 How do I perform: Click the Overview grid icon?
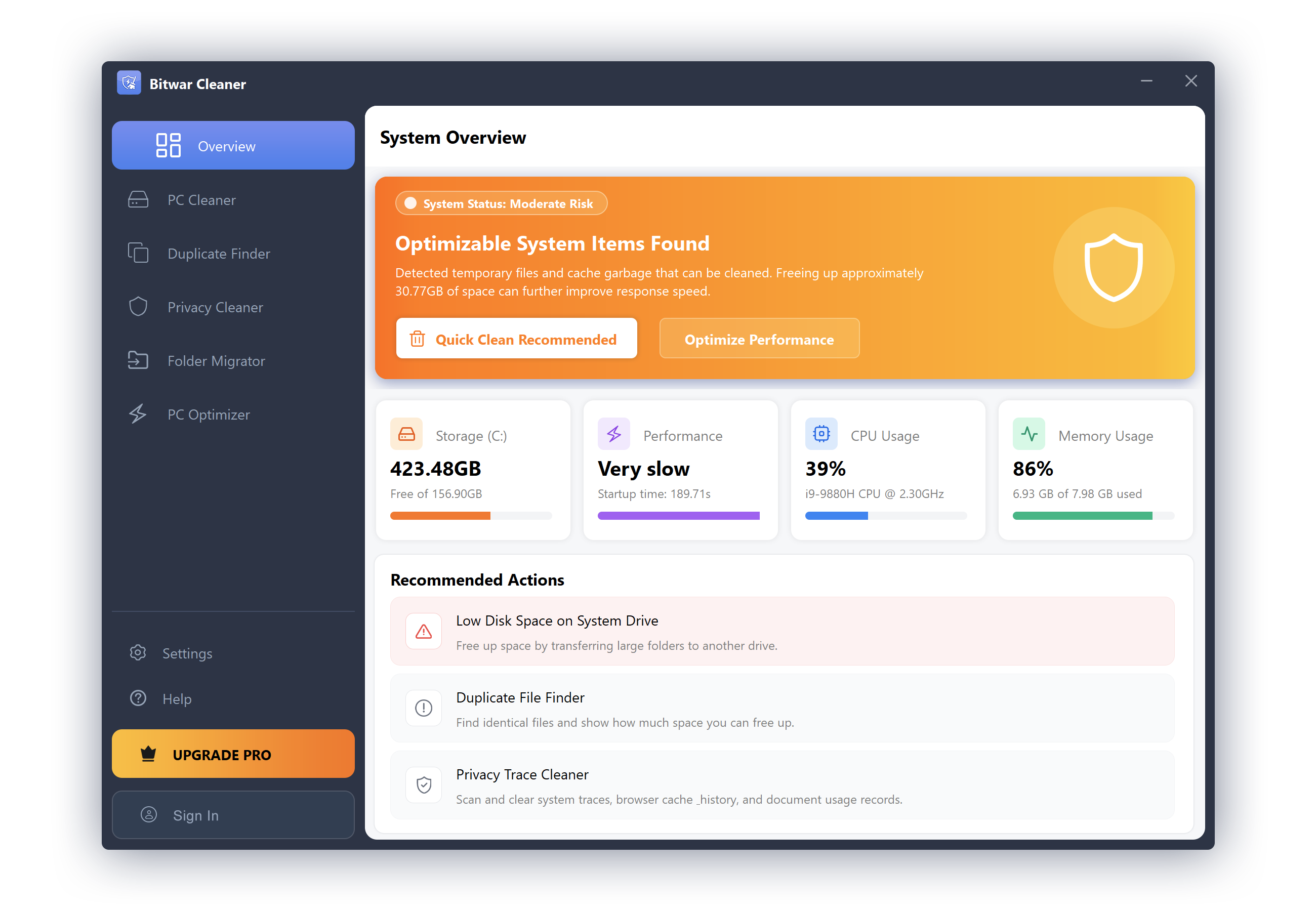169,146
